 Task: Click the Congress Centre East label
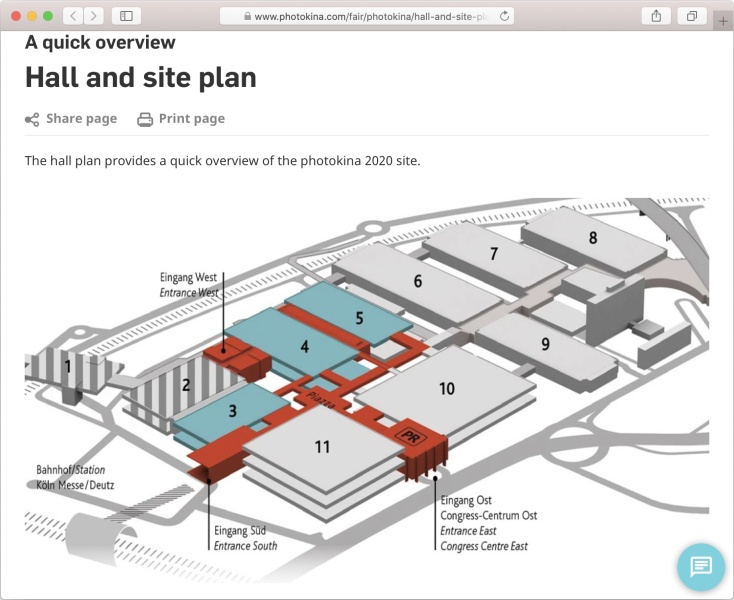pyautogui.click(x=484, y=547)
